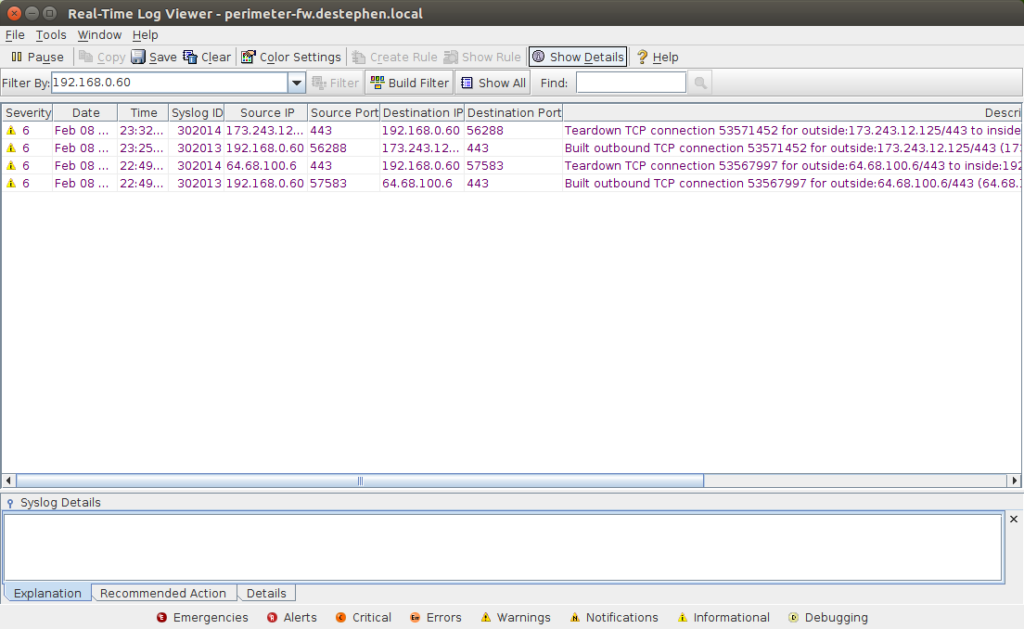Open the Tools menu
Image resolution: width=1024 pixels, height=629 pixels.
coord(51,35)
